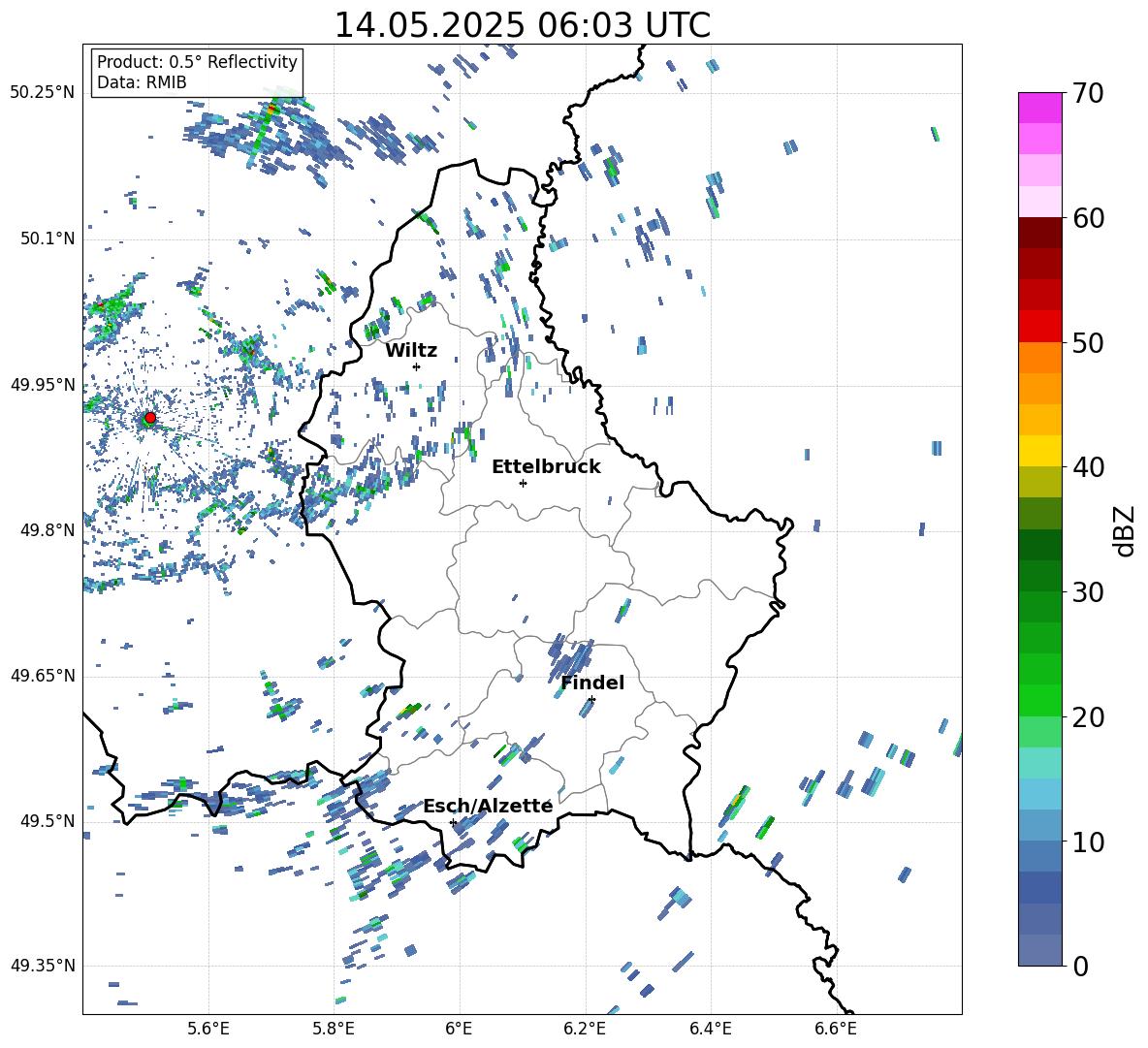Click the 49.5°N latitude label

pyautogui.click(x=48, y=821)
